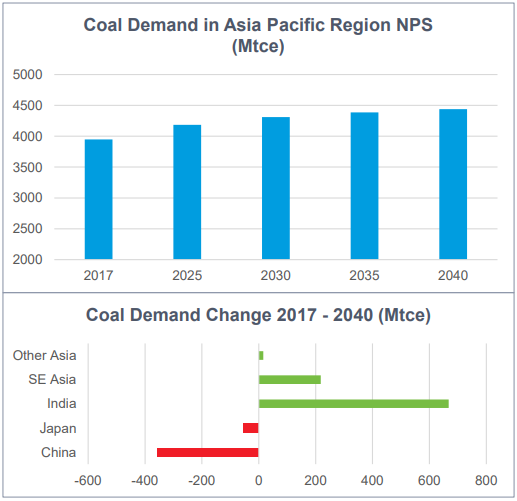Screen dimensions: 517x501
Task: Click the 800 x-axis label
Action: point(486,481)
